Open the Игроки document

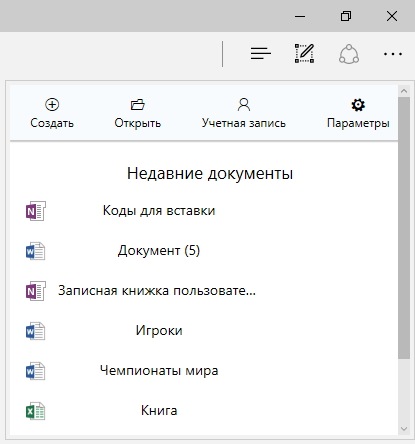click(159, 331)
